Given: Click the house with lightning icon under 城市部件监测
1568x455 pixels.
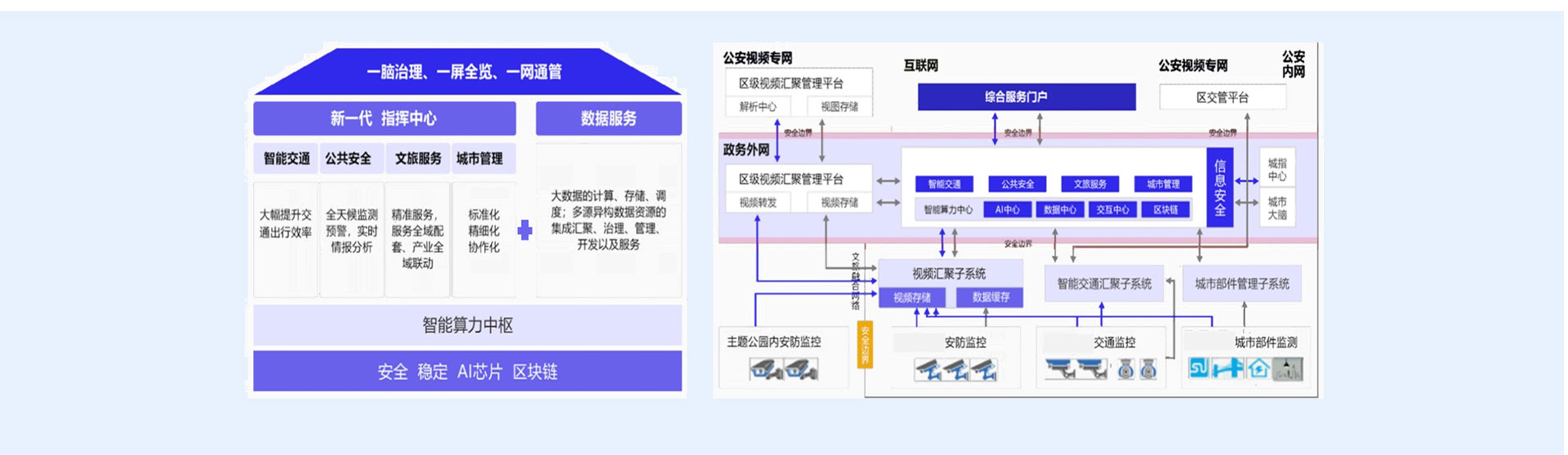Looking at the screenshot, I should click(x=1258, y=368).
